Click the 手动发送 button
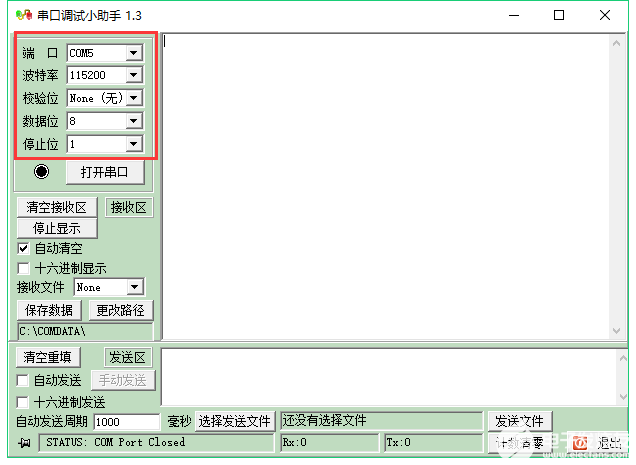The image size is (636, 465). pos(122,381)
